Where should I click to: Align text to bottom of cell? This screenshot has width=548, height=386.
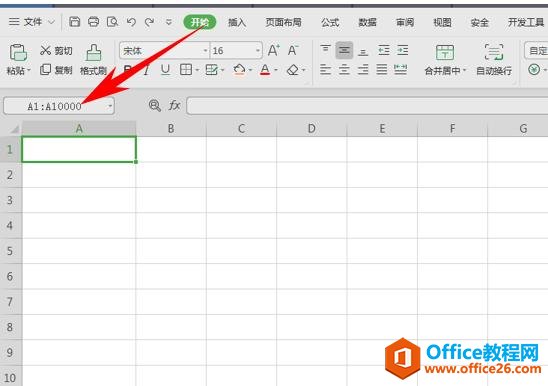click(x=363, y=52)
